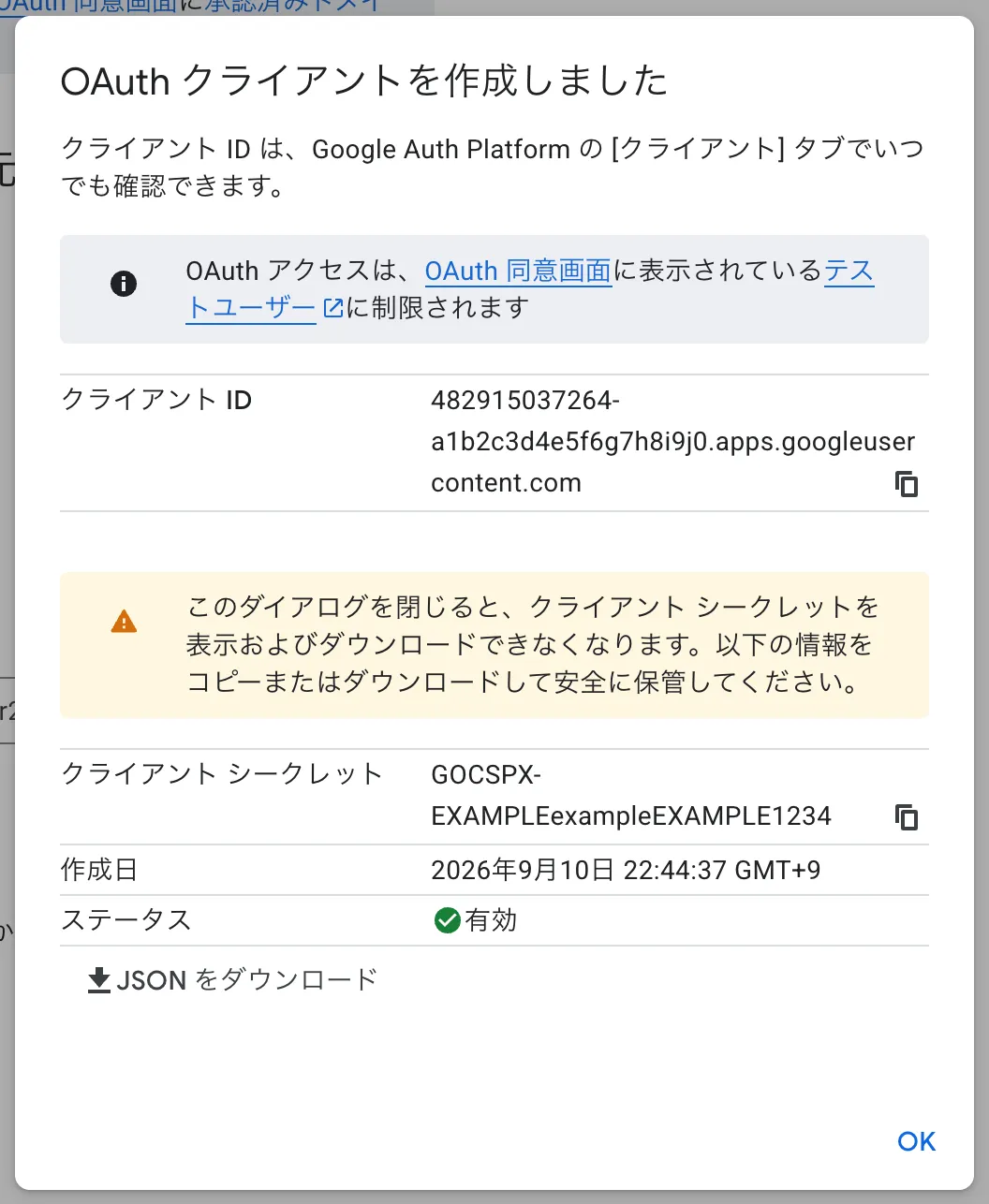Click the 作成日 label
Image resolution: width=989 pixels, height=1204 pixels.
99,870
